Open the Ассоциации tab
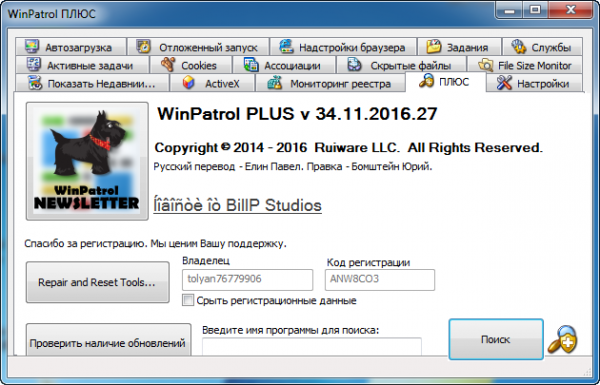 click(284, 65)
